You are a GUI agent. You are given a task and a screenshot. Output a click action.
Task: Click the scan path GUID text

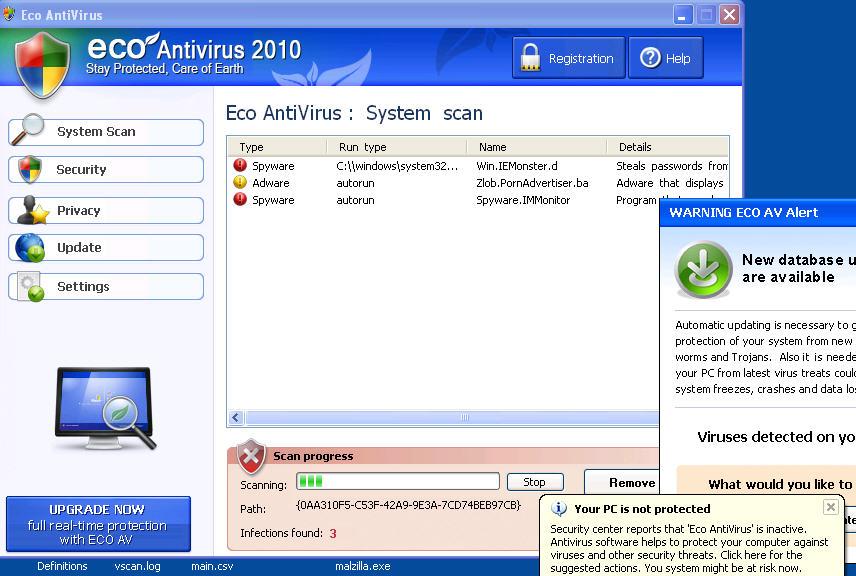pos(408,505)
